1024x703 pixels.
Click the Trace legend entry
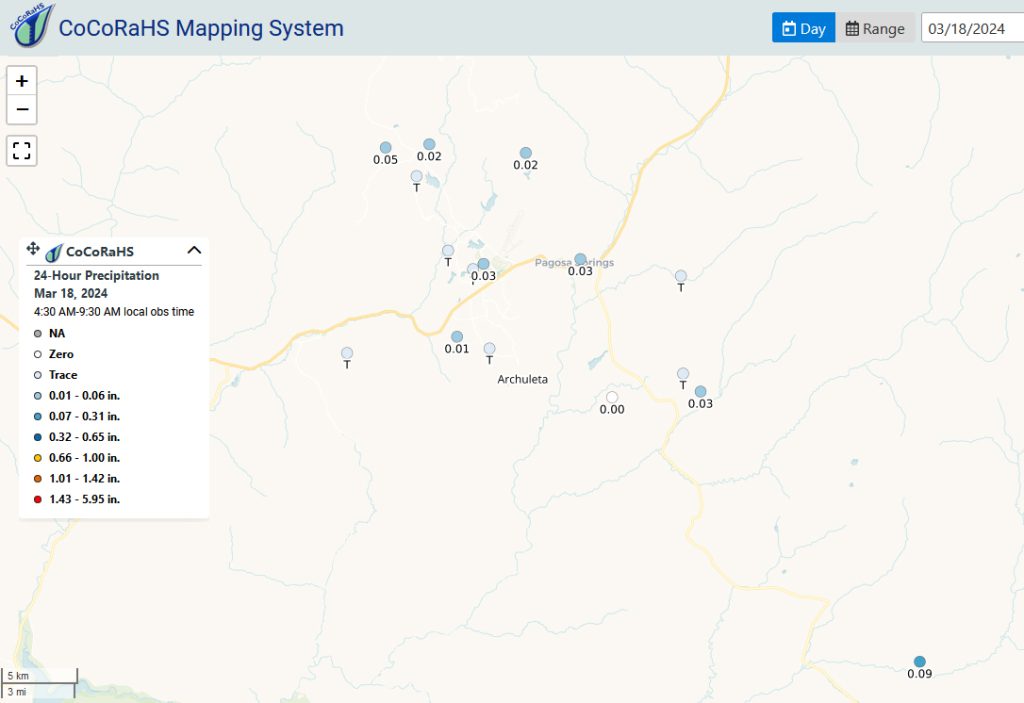point(56,375)
